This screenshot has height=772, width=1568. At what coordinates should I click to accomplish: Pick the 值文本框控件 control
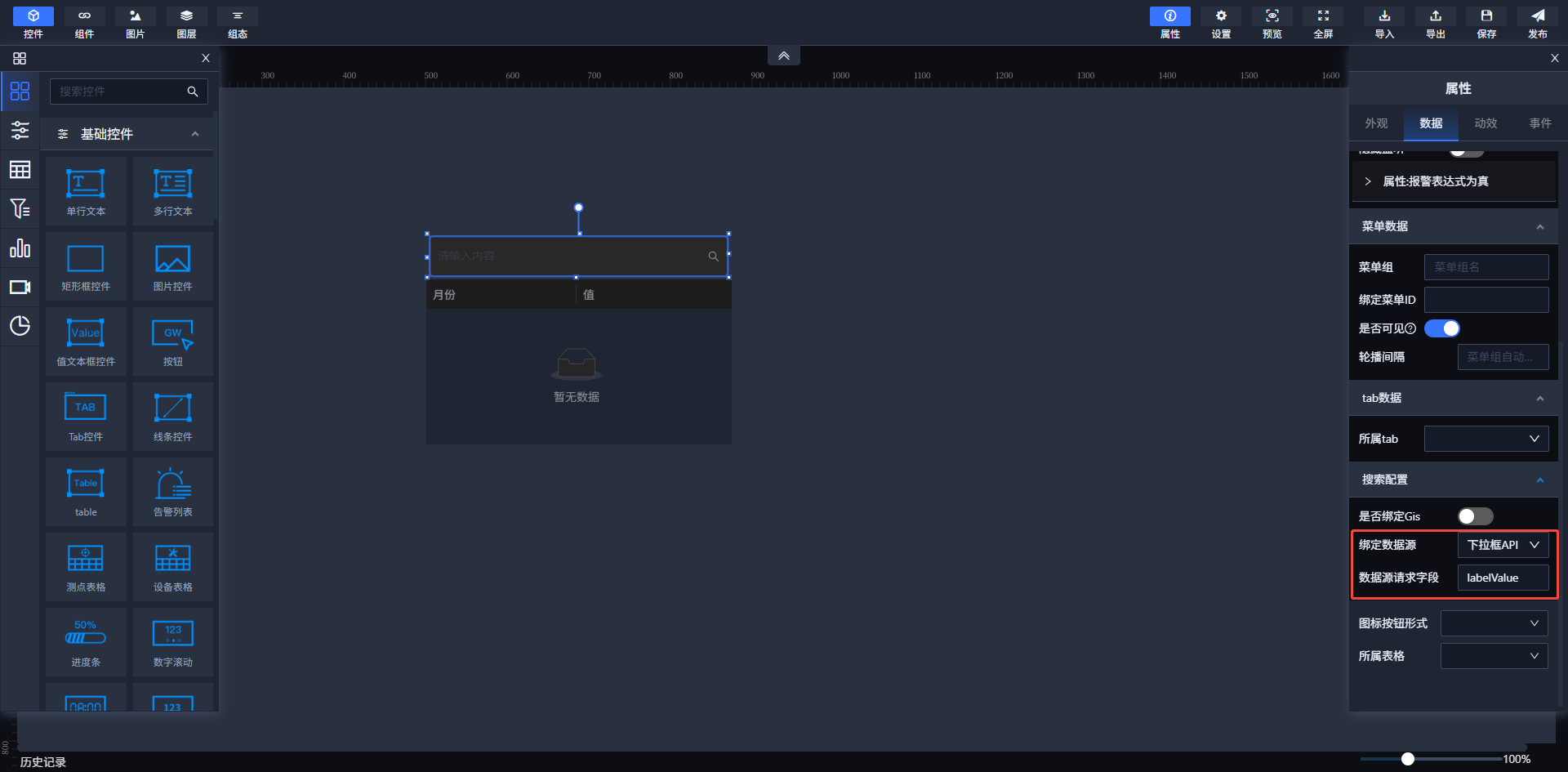tap(86, 341)
